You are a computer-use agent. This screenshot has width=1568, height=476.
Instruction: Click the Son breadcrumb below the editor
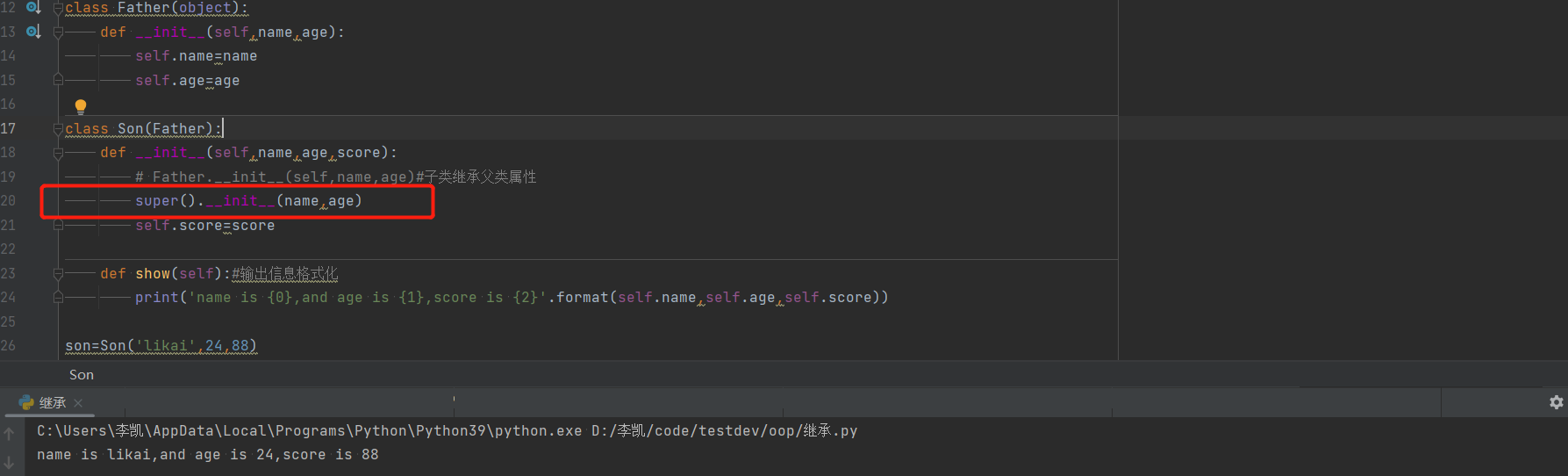click(x=82, y=375)
